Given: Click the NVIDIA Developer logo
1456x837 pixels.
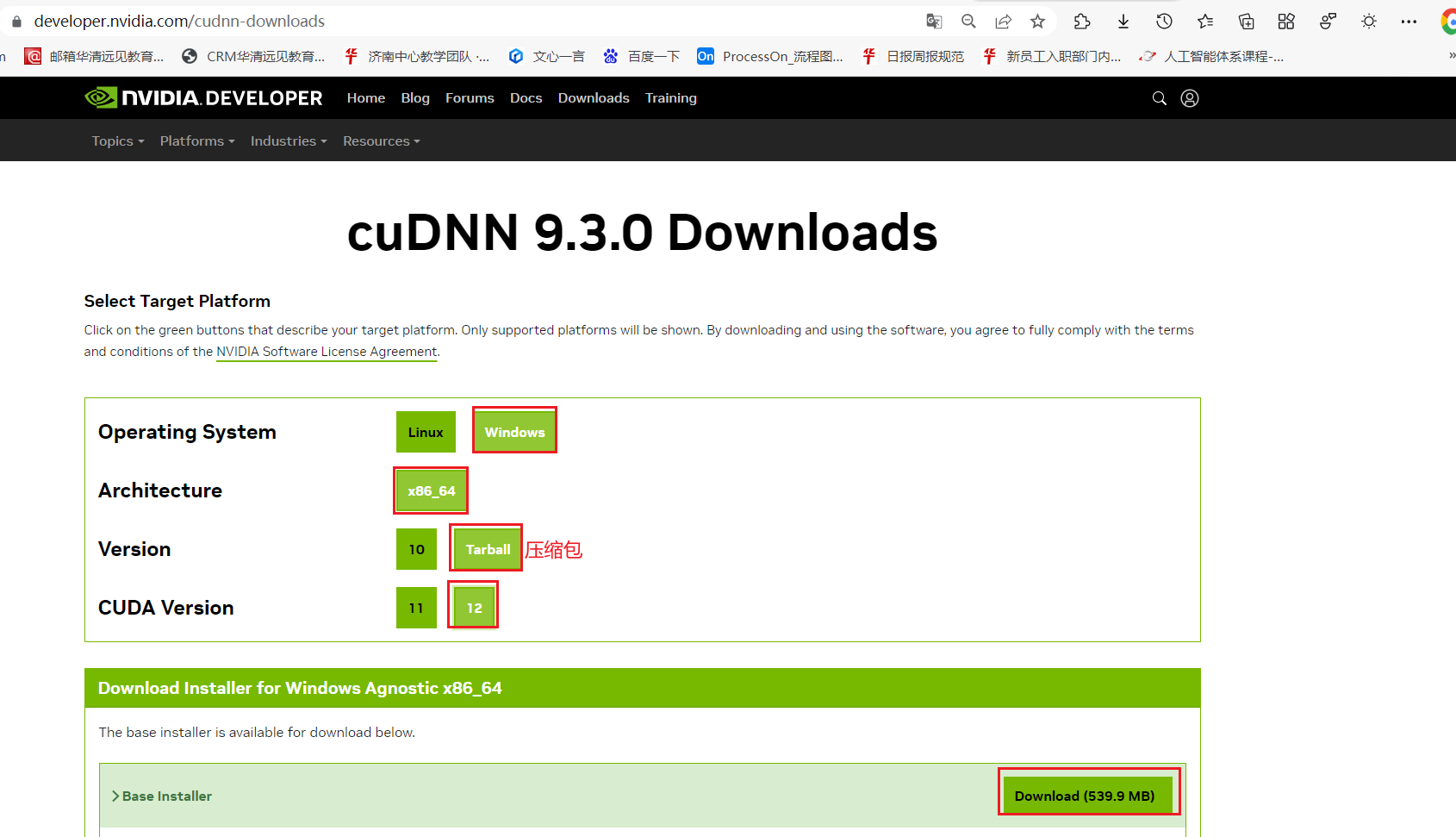Looking at the screenshot, I should (x=203, y=98).
